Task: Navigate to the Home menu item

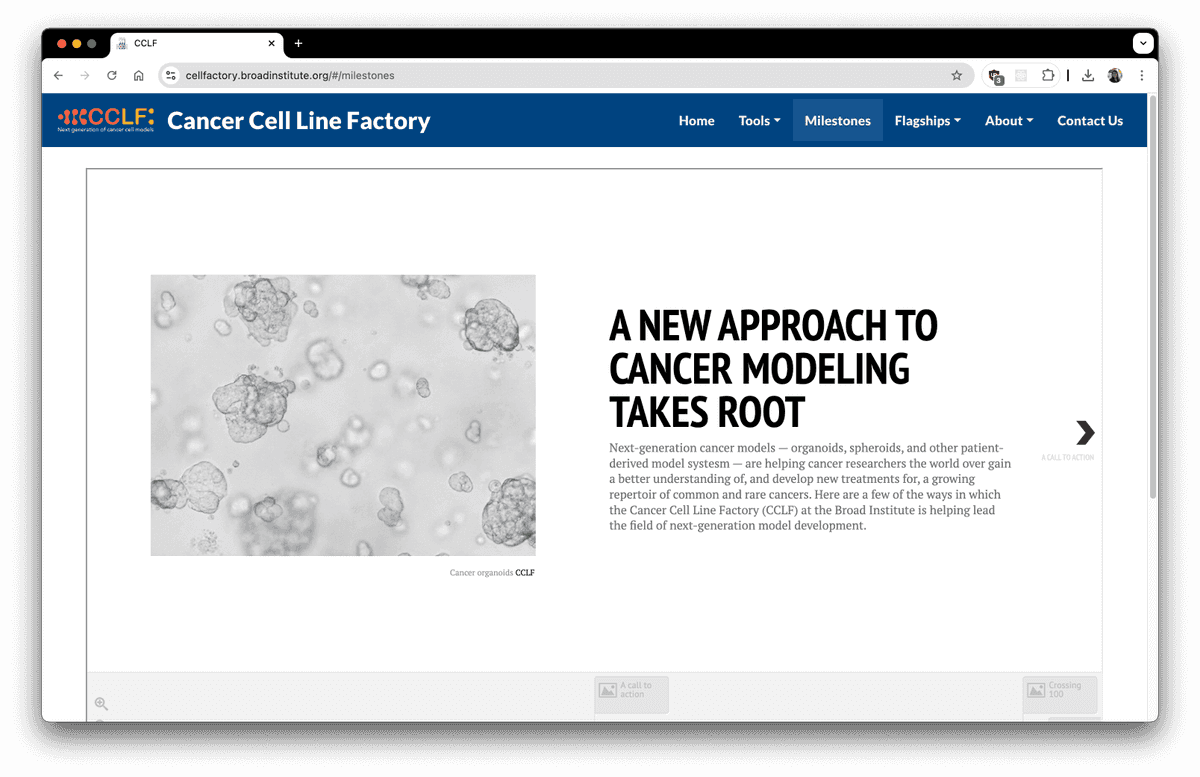Action: coord(696,120)
